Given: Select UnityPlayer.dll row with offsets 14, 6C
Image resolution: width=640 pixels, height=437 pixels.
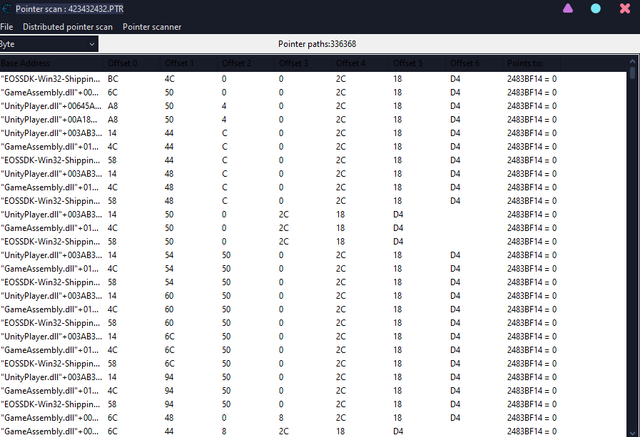Looking at the screenshot, I should (x=313, y=337).
